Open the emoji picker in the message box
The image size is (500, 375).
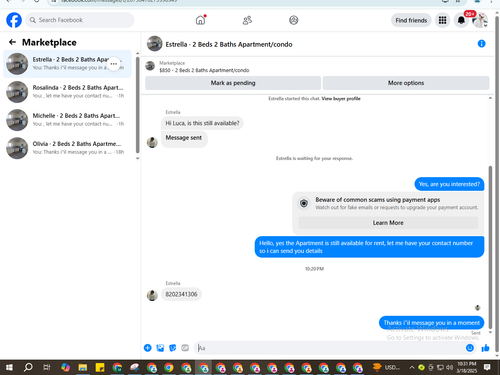[x=470, y=348]
